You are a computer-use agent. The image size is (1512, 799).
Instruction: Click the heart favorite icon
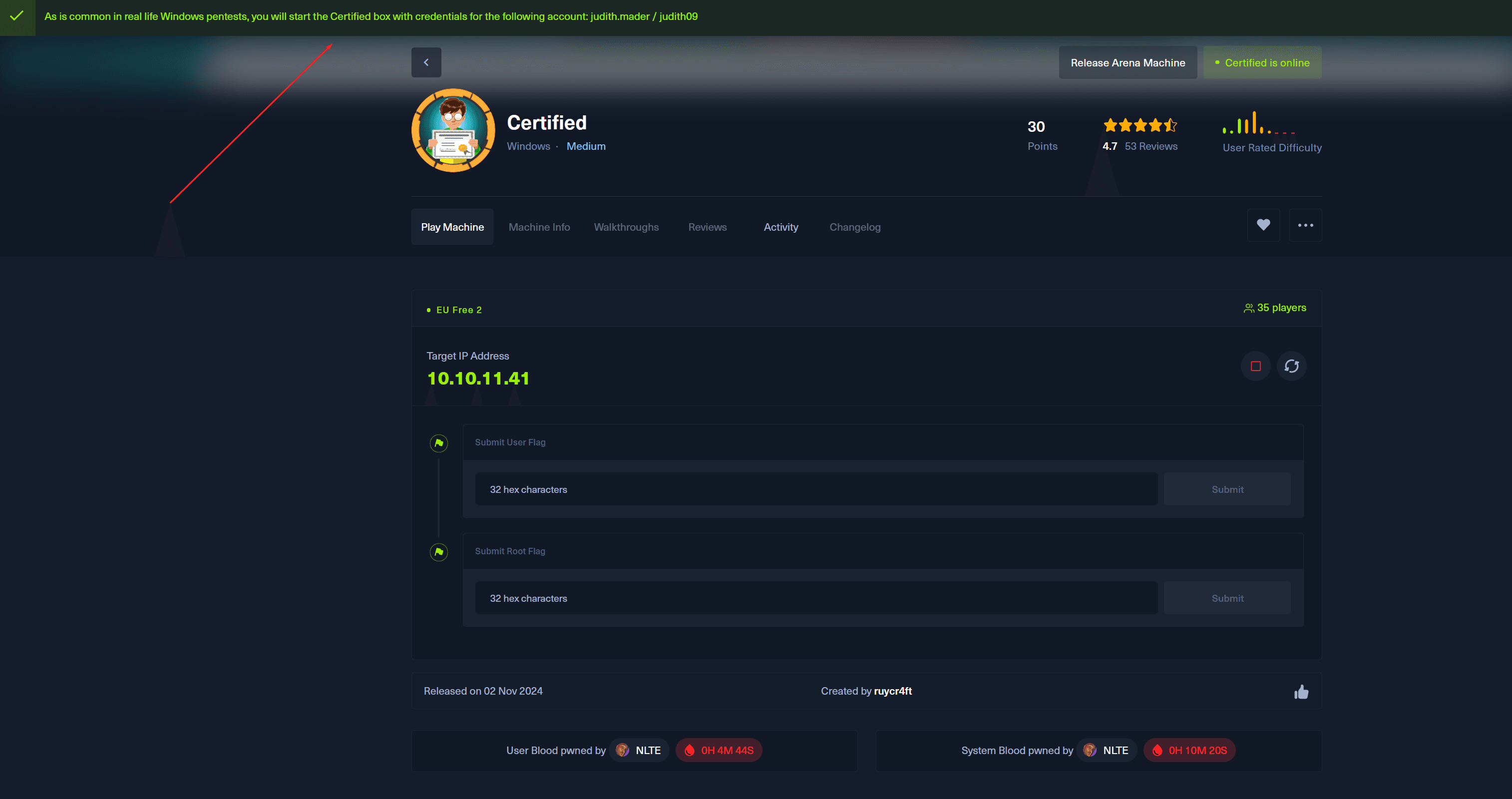point(1263,225)
